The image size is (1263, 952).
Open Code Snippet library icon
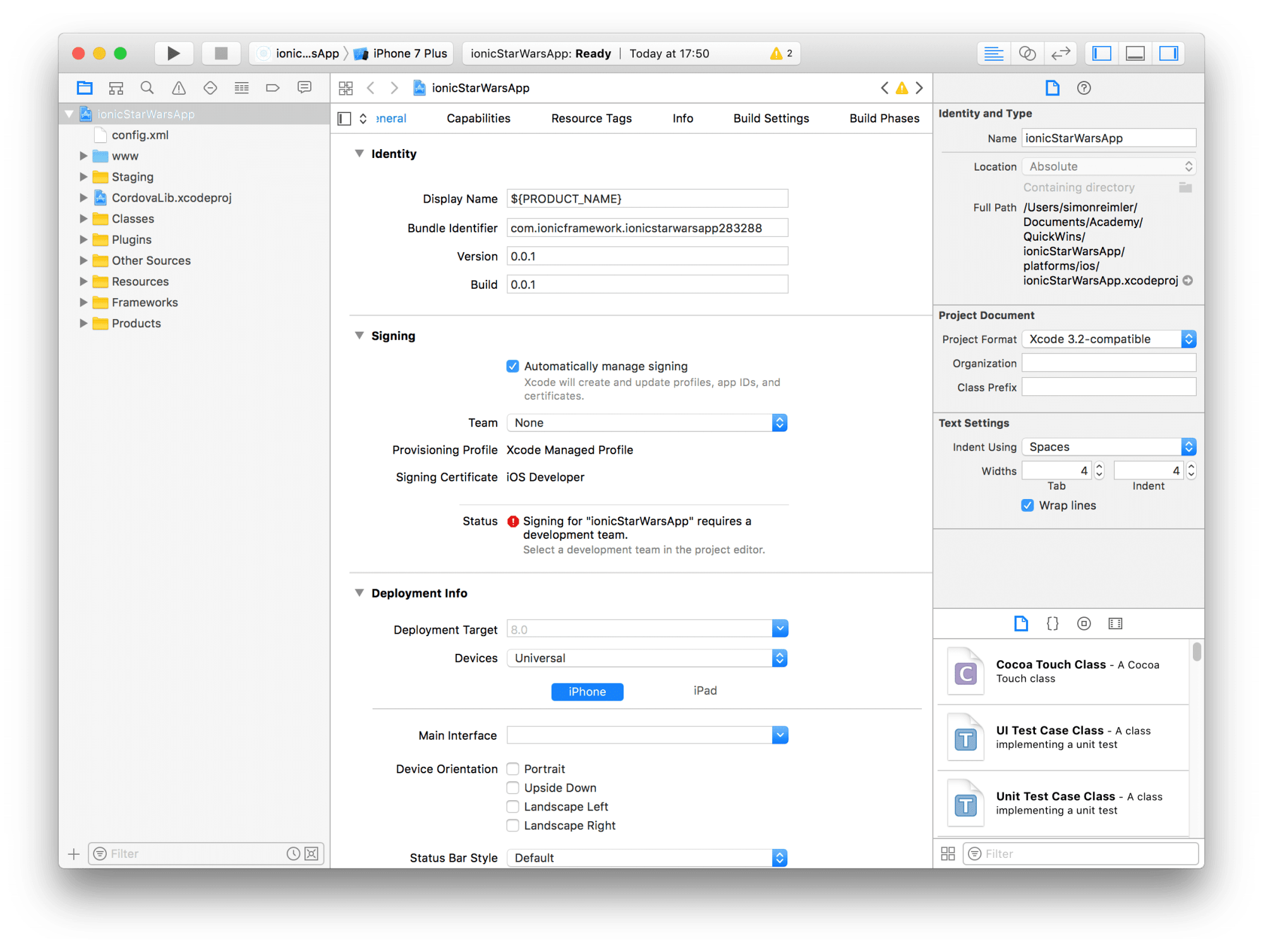click(1052, 624)
